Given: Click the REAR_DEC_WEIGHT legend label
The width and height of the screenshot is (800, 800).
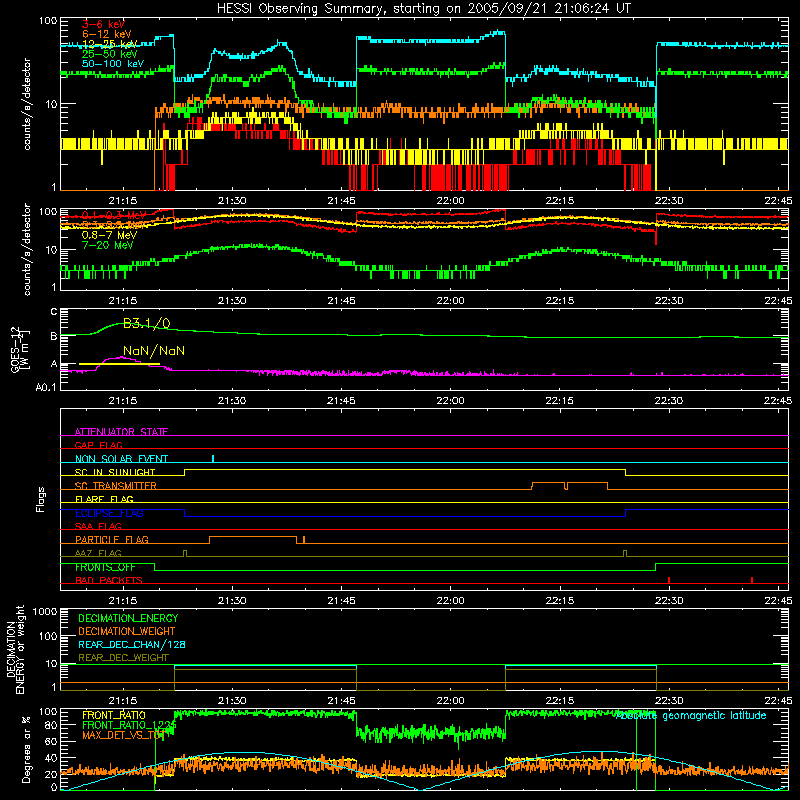Looking at the screenshot, I should [123, 658].
